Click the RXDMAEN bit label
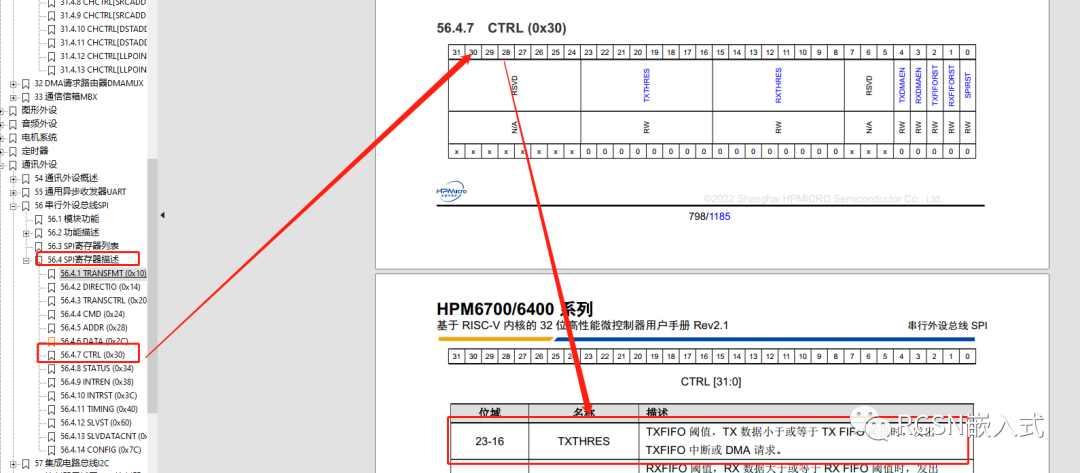Screen dimensions: 1080x473 coord(918,85)
